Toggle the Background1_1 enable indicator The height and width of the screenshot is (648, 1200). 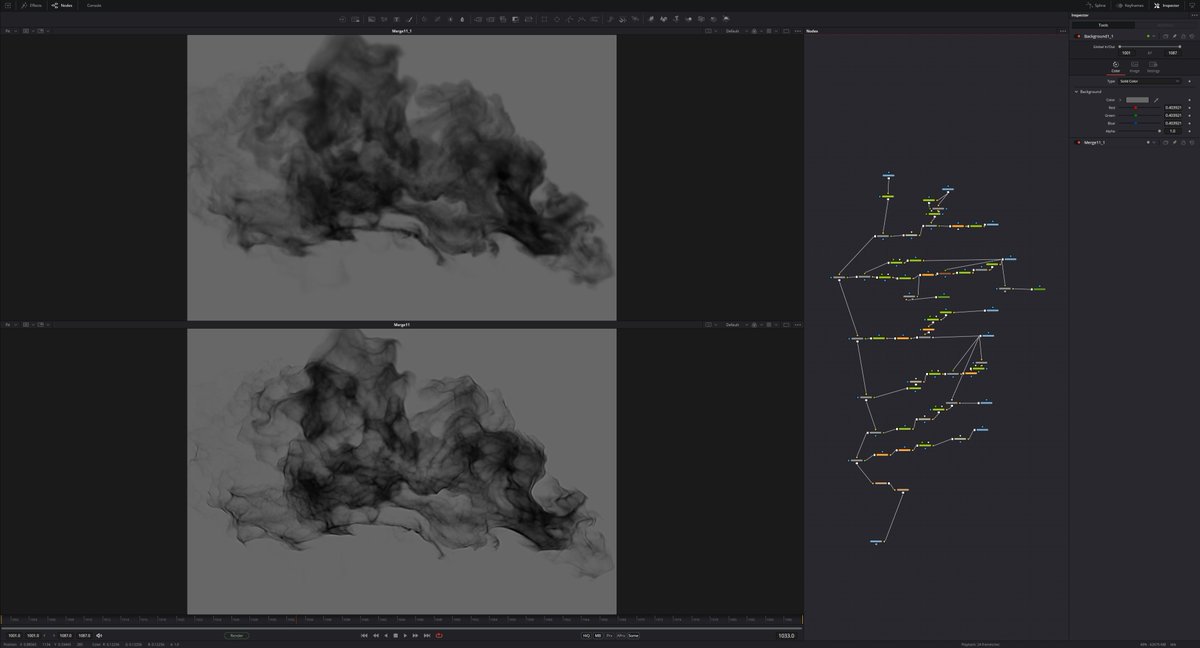tap(1078, 36)
